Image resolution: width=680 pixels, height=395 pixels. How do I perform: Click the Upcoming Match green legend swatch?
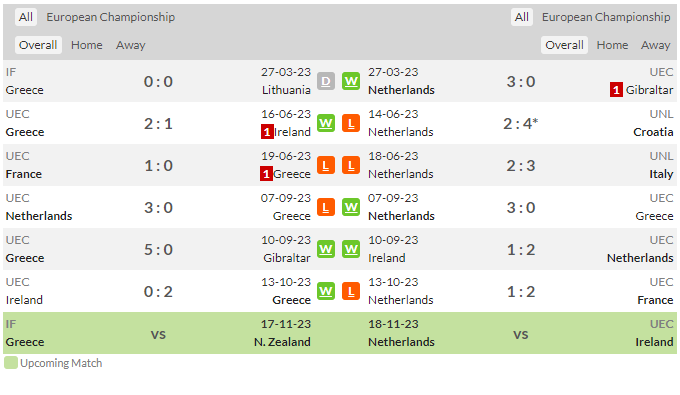click(11, 362)
